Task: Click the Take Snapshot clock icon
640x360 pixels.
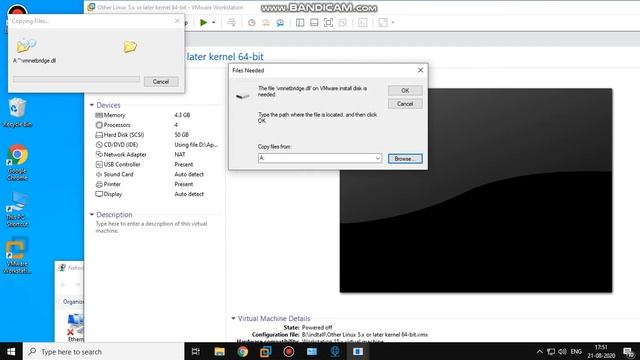Action: (x=251, y=22)
